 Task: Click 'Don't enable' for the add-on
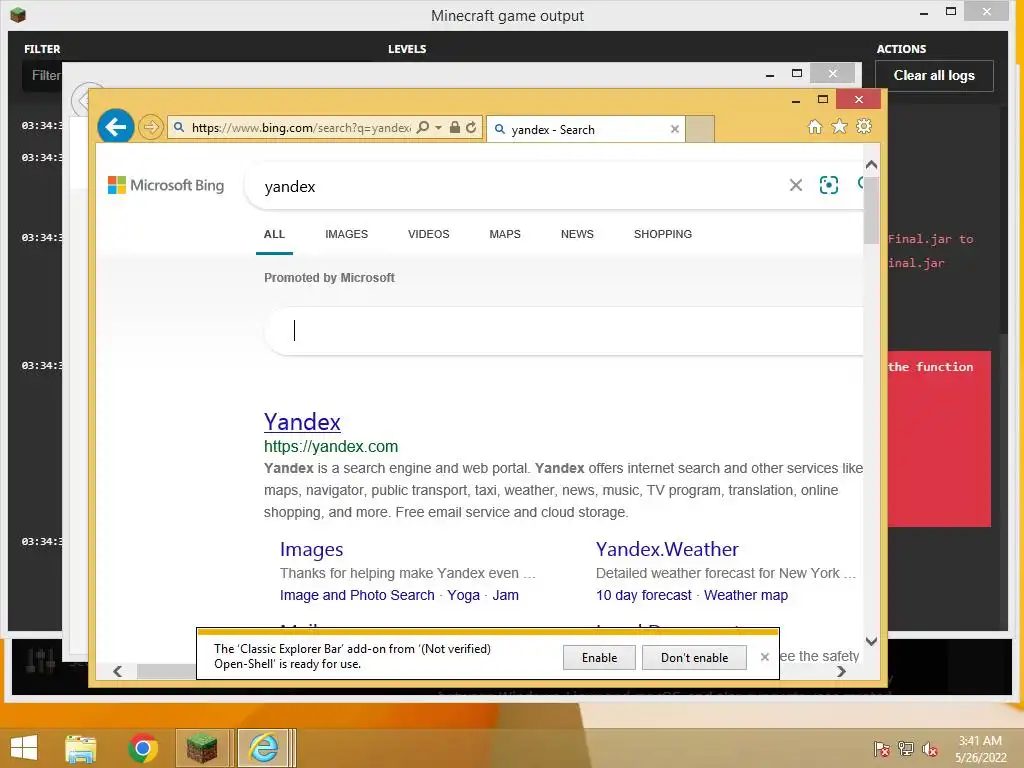coord(694,658)
